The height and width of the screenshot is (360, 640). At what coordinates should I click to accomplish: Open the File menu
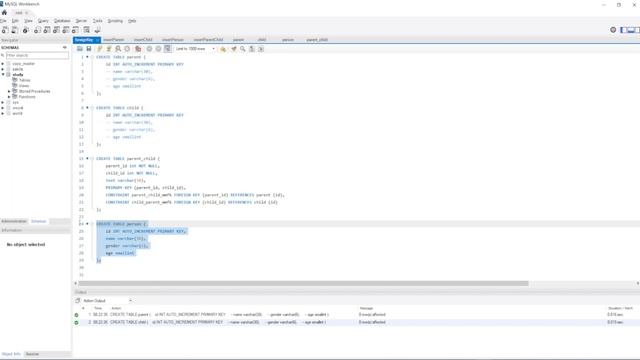pos(3,21)
